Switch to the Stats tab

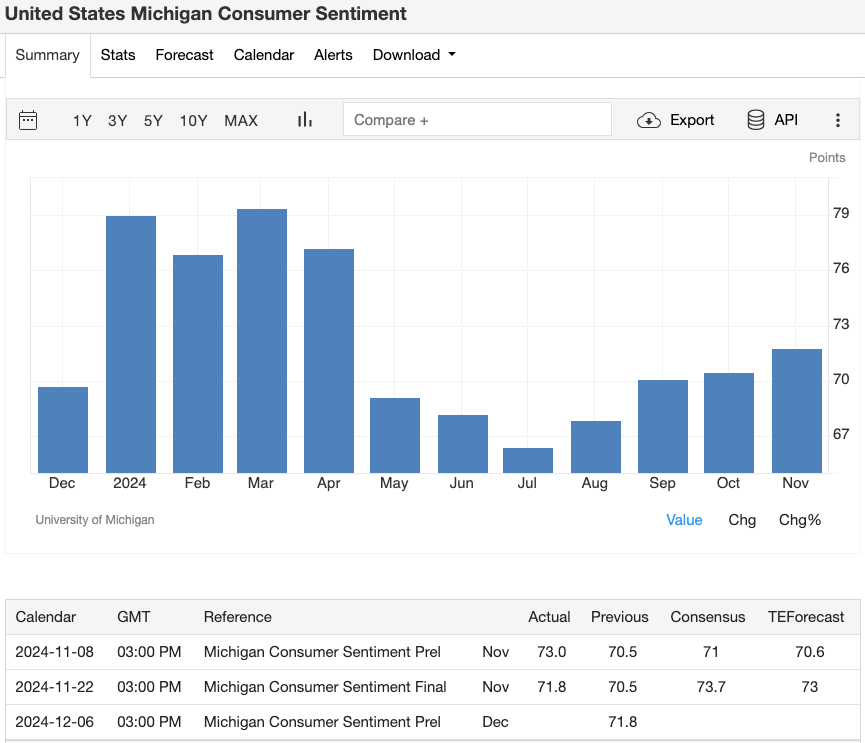pos(118,55)
